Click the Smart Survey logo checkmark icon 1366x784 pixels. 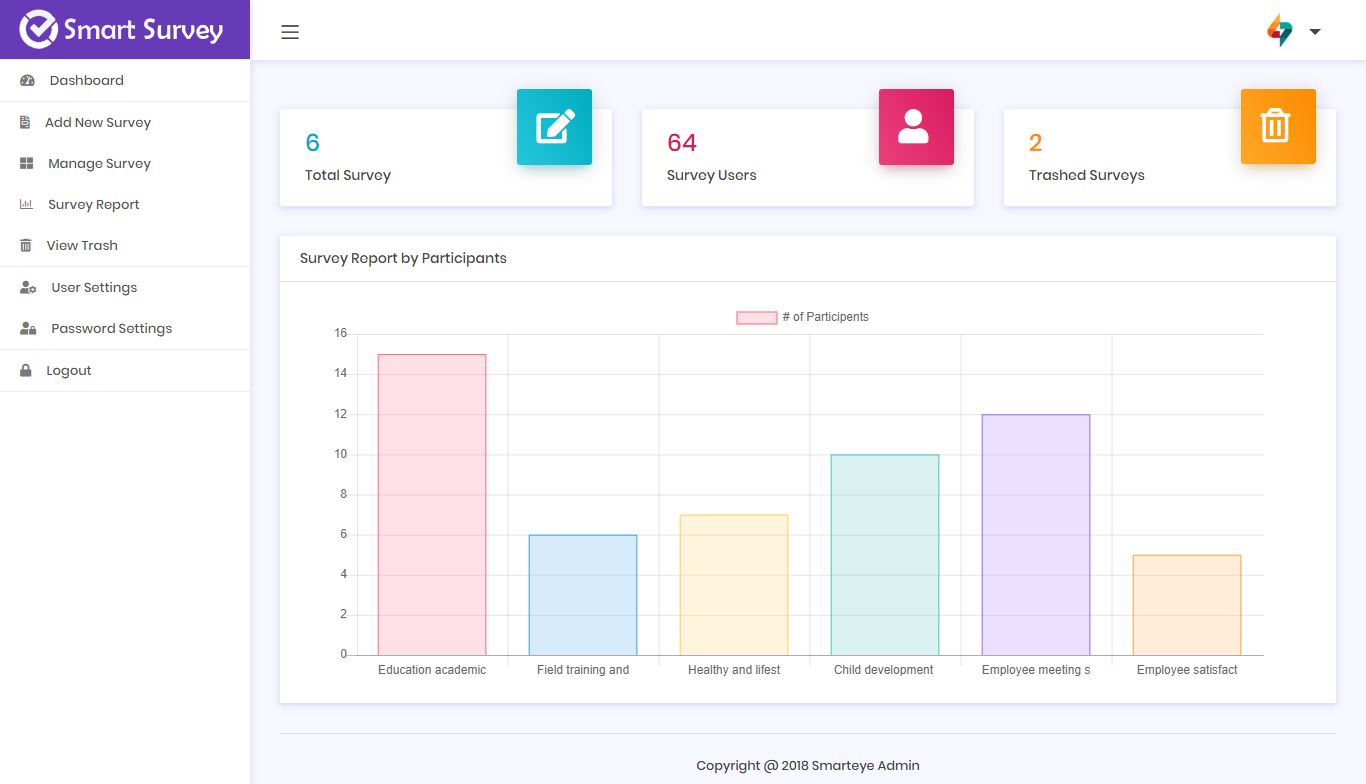pyautogui.click(x=39, y=29)
